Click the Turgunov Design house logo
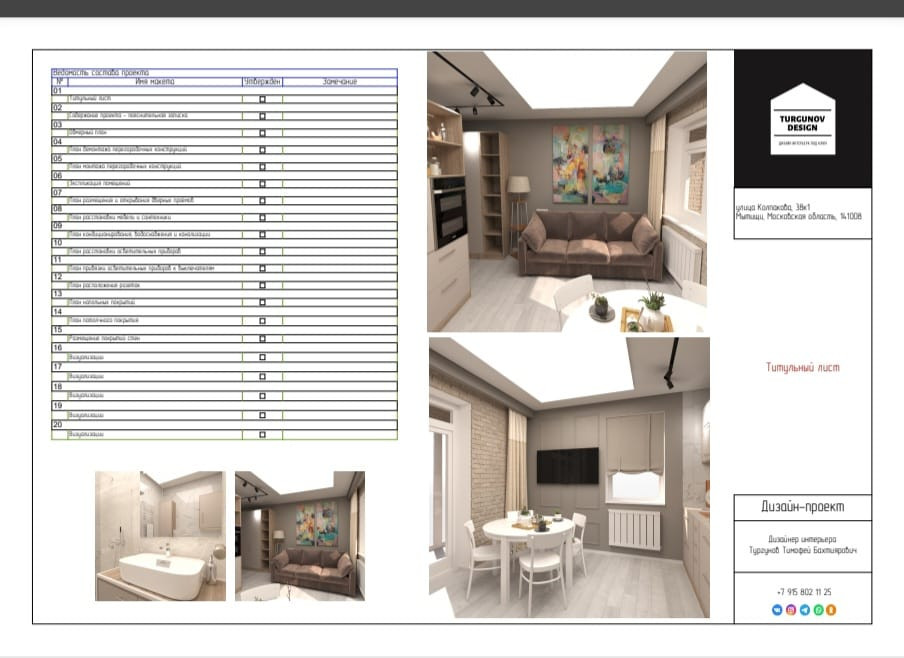Image resolution: width=904 pixels, height=658 pixels. click(803, 119)
